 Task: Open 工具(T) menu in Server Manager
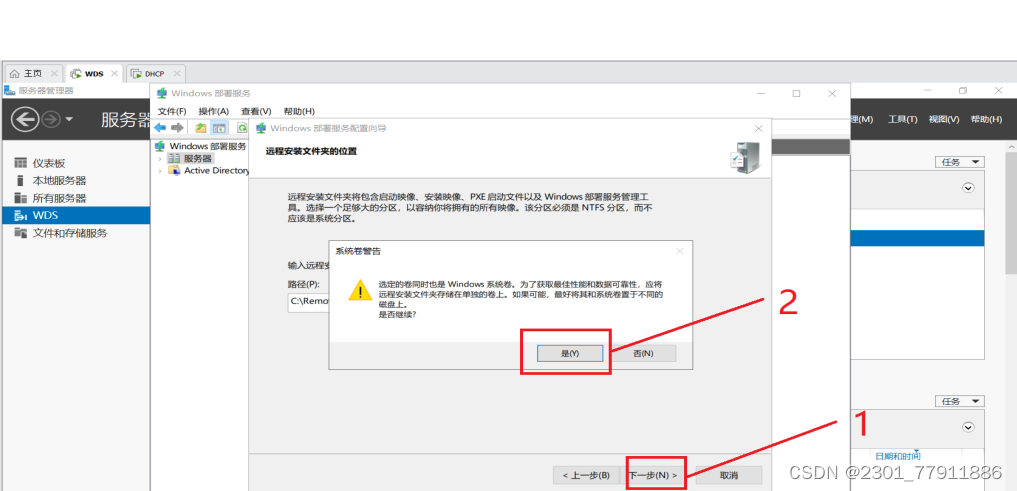point(902,119)
